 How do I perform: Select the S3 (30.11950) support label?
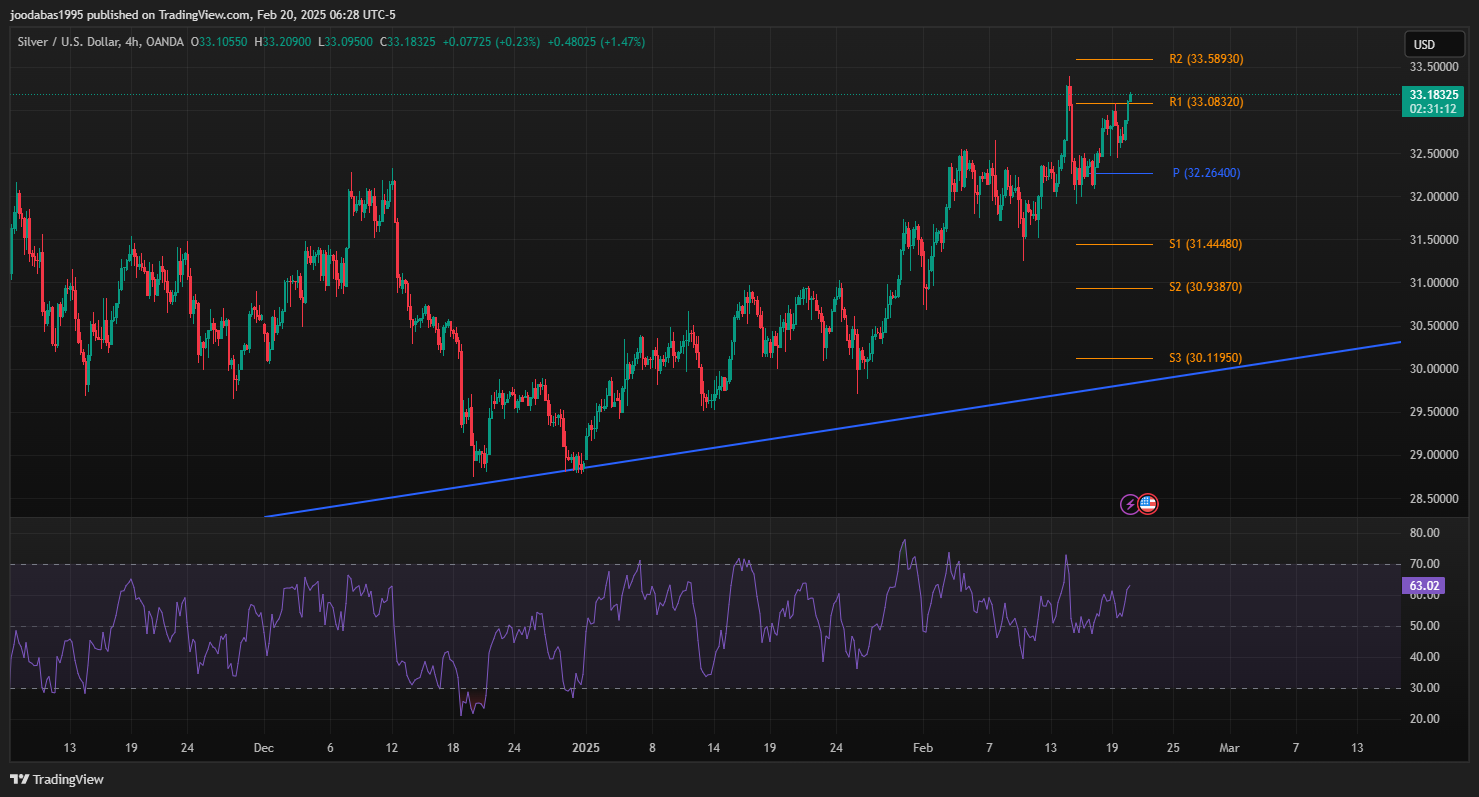(1205, 357)
